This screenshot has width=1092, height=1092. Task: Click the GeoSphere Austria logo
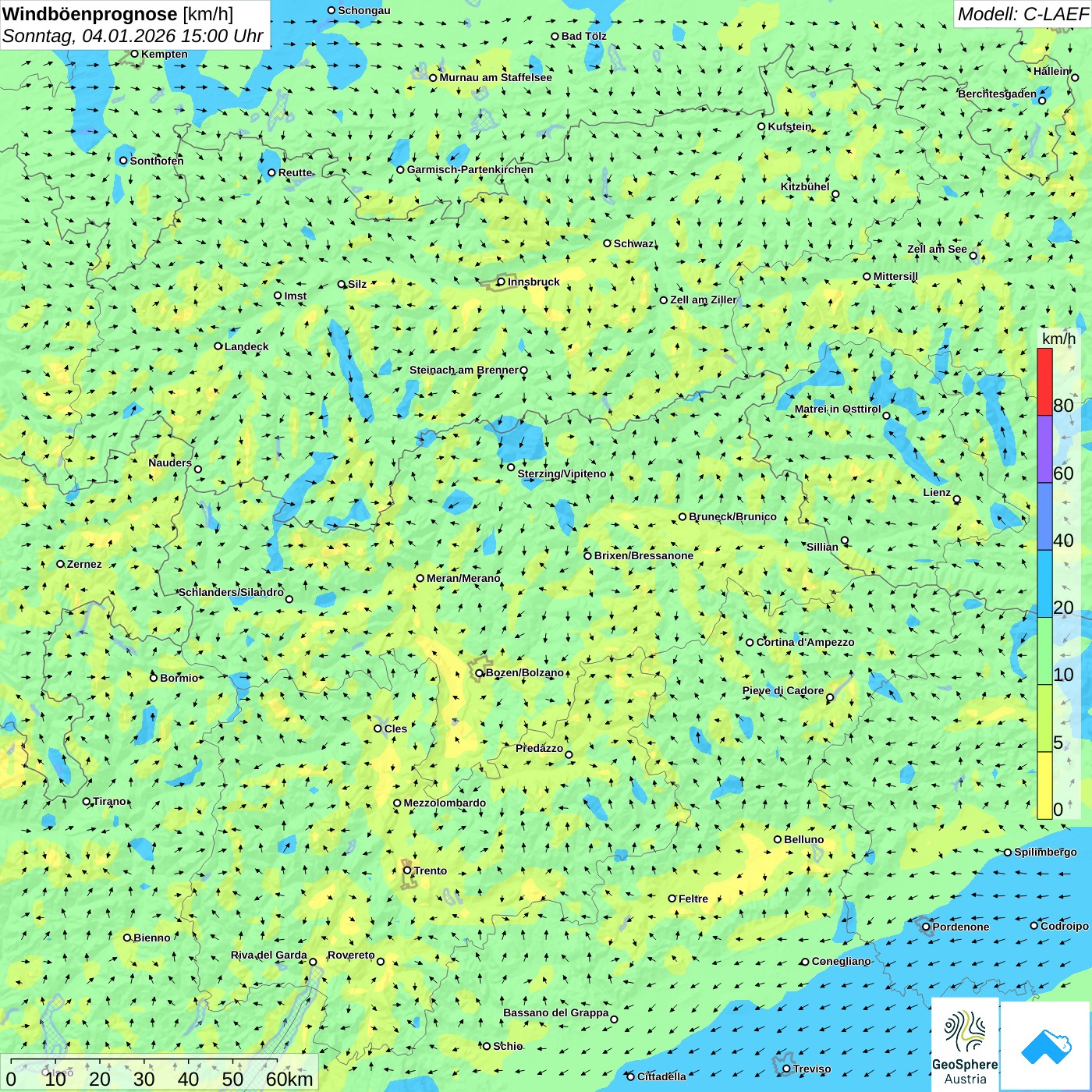pyautogui.click(x=965, y=1044)
